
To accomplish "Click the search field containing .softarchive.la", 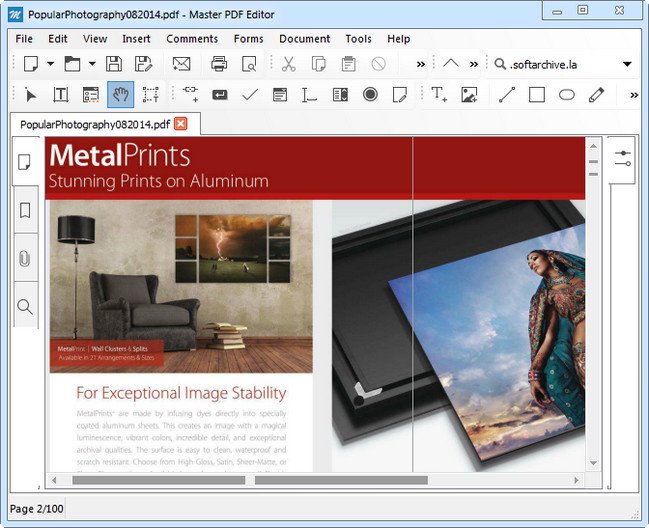I will 563,65.
